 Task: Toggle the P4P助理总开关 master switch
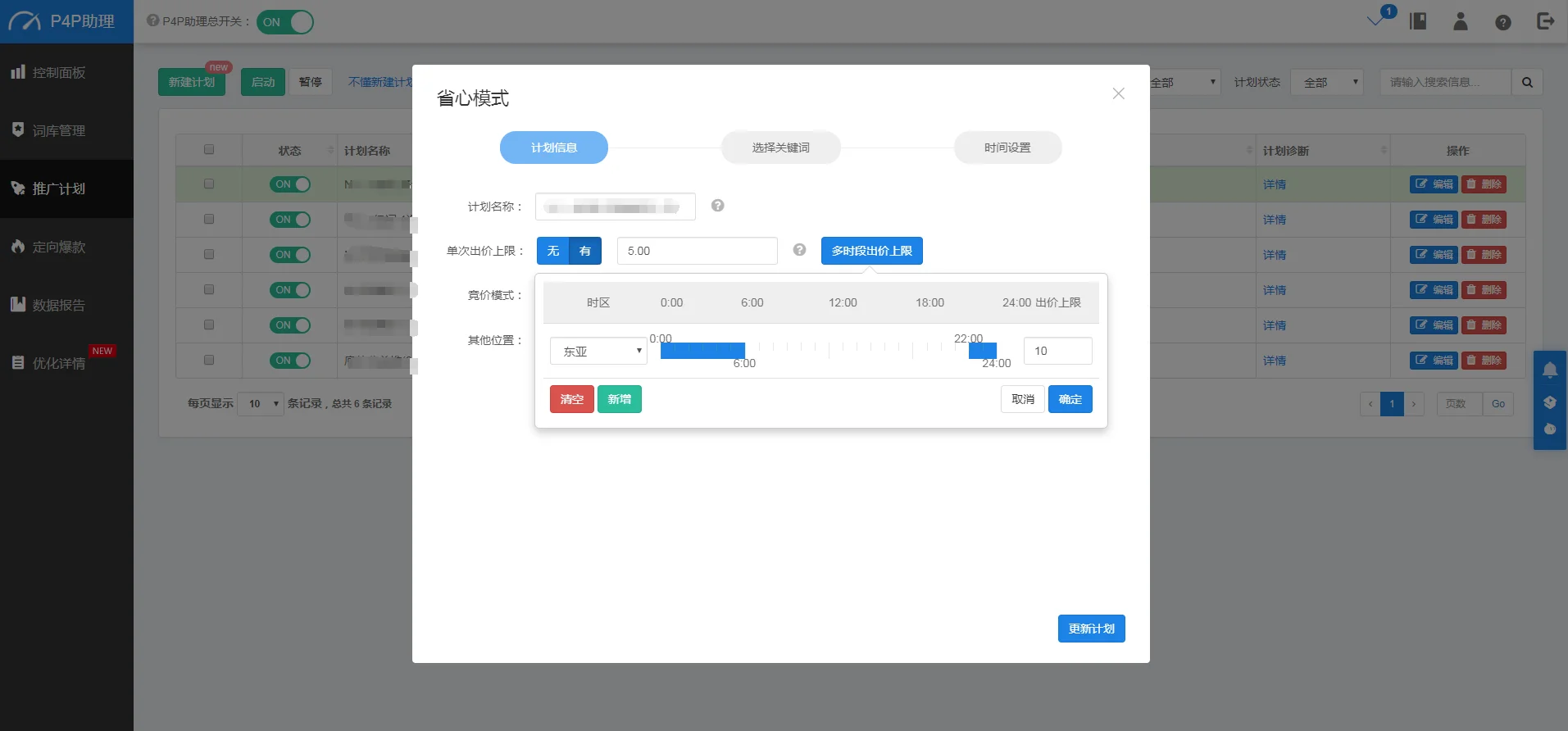pos(285,22)
